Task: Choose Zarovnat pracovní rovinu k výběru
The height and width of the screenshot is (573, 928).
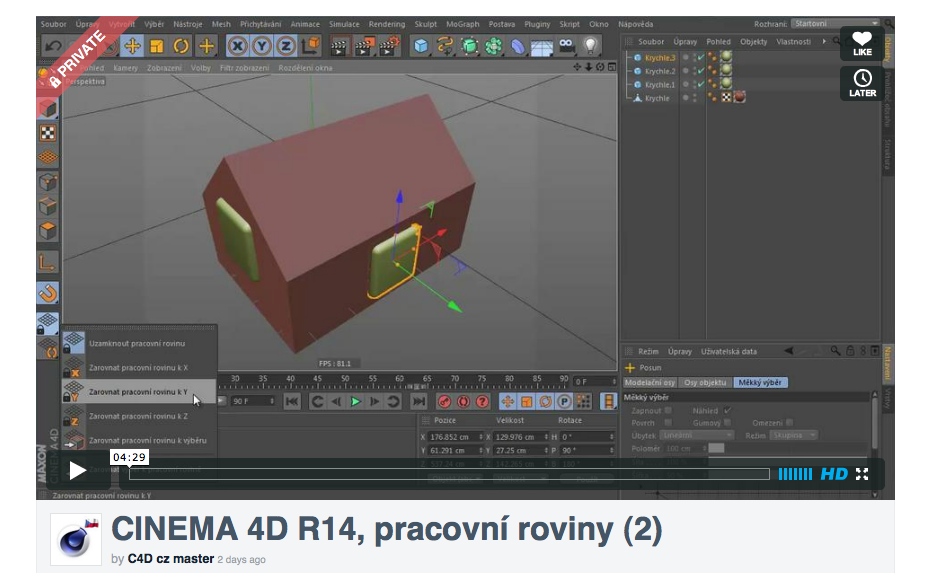Action: tap(139, 440)
